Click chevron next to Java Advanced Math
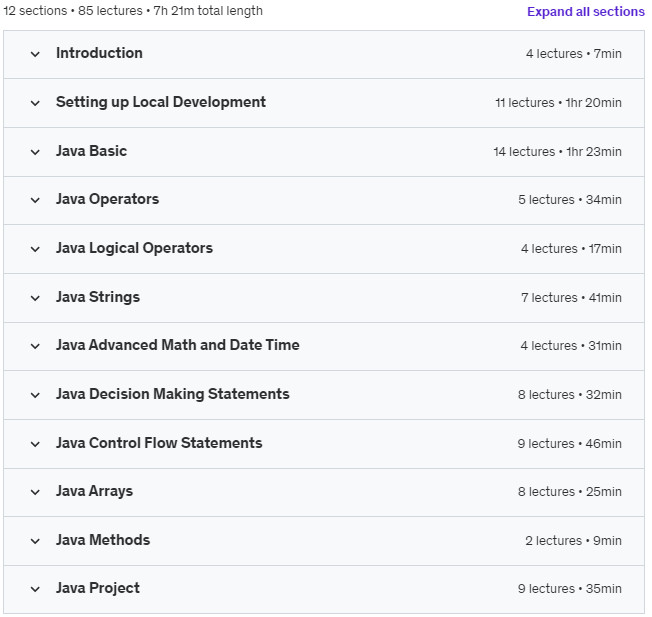This screenshot has height=617, width=652. (35, 346)
